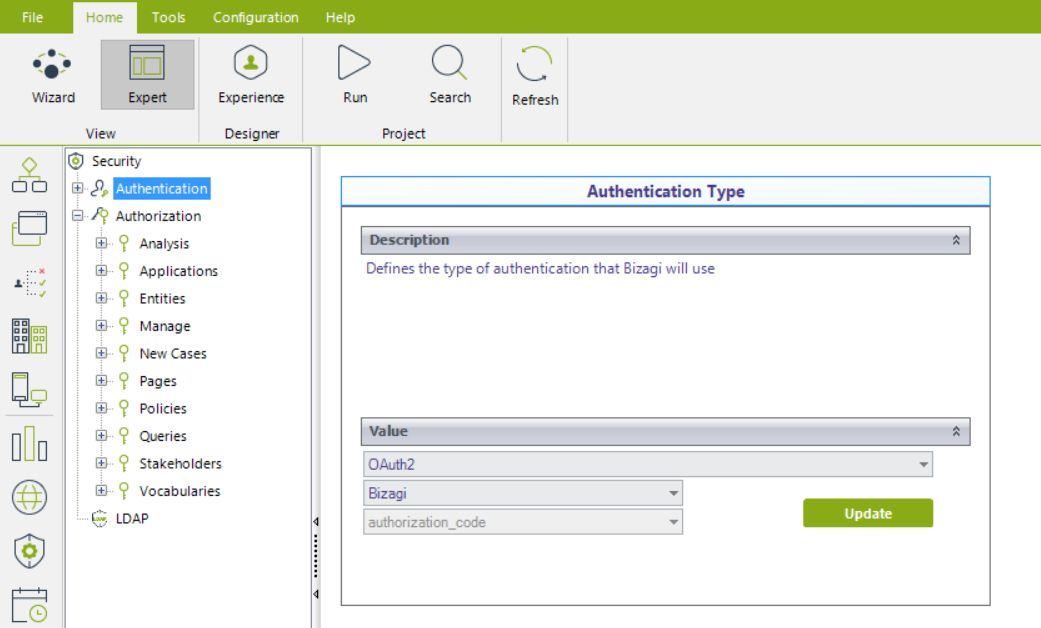
Task: Open the Processes module in sidebar
Action: [29, 175]
